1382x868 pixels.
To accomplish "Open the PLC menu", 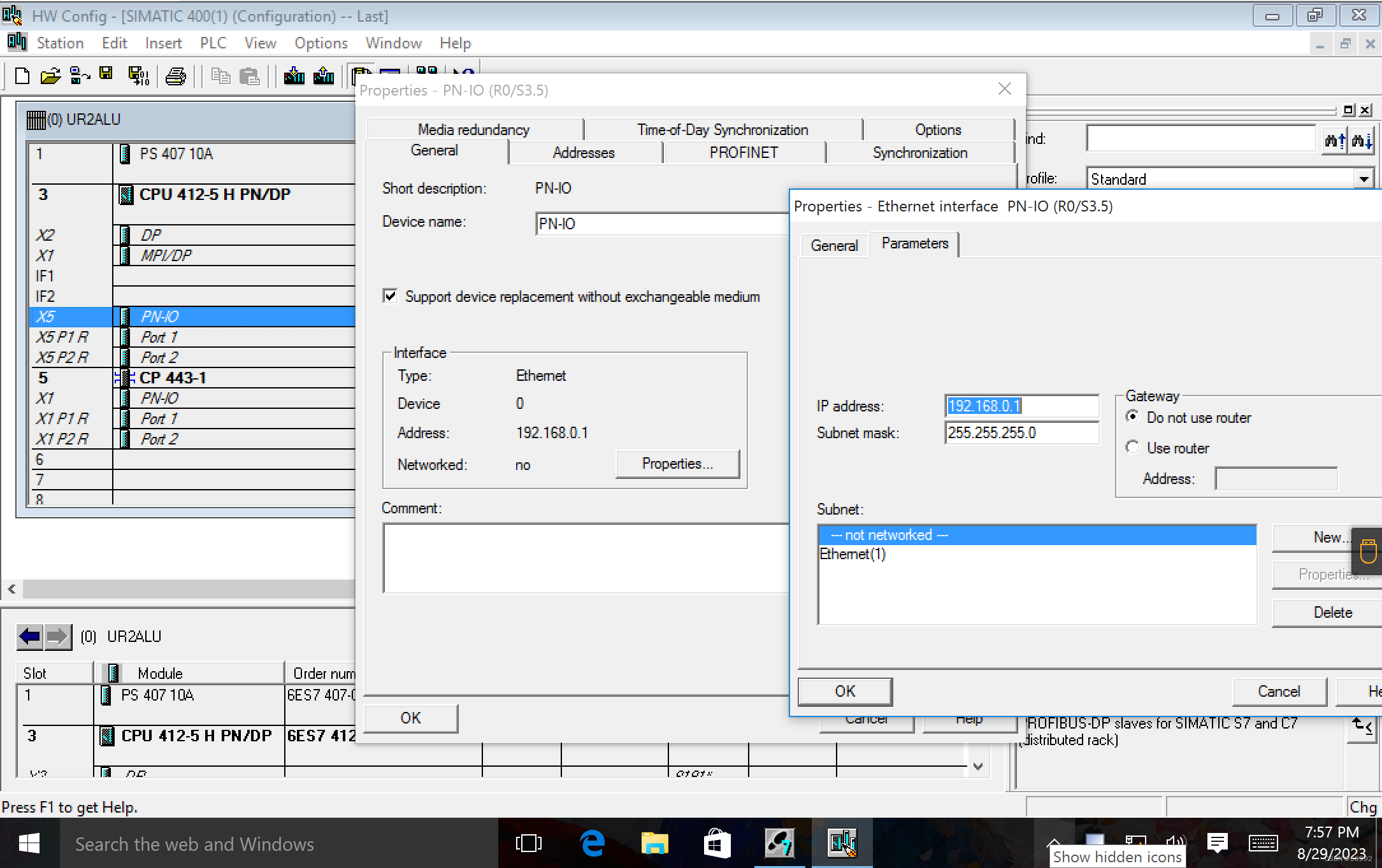I will 213,43.
